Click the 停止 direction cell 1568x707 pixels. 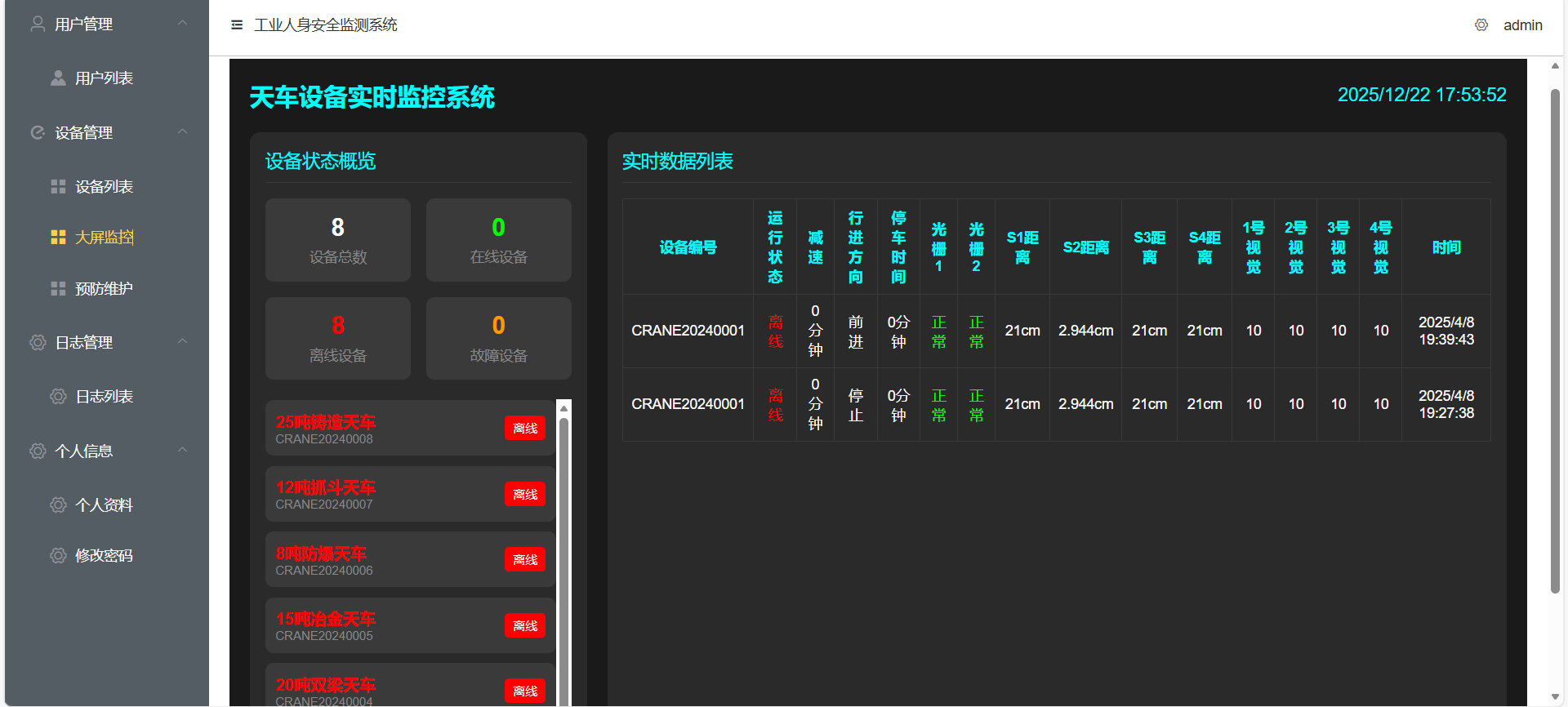[856, 405]
